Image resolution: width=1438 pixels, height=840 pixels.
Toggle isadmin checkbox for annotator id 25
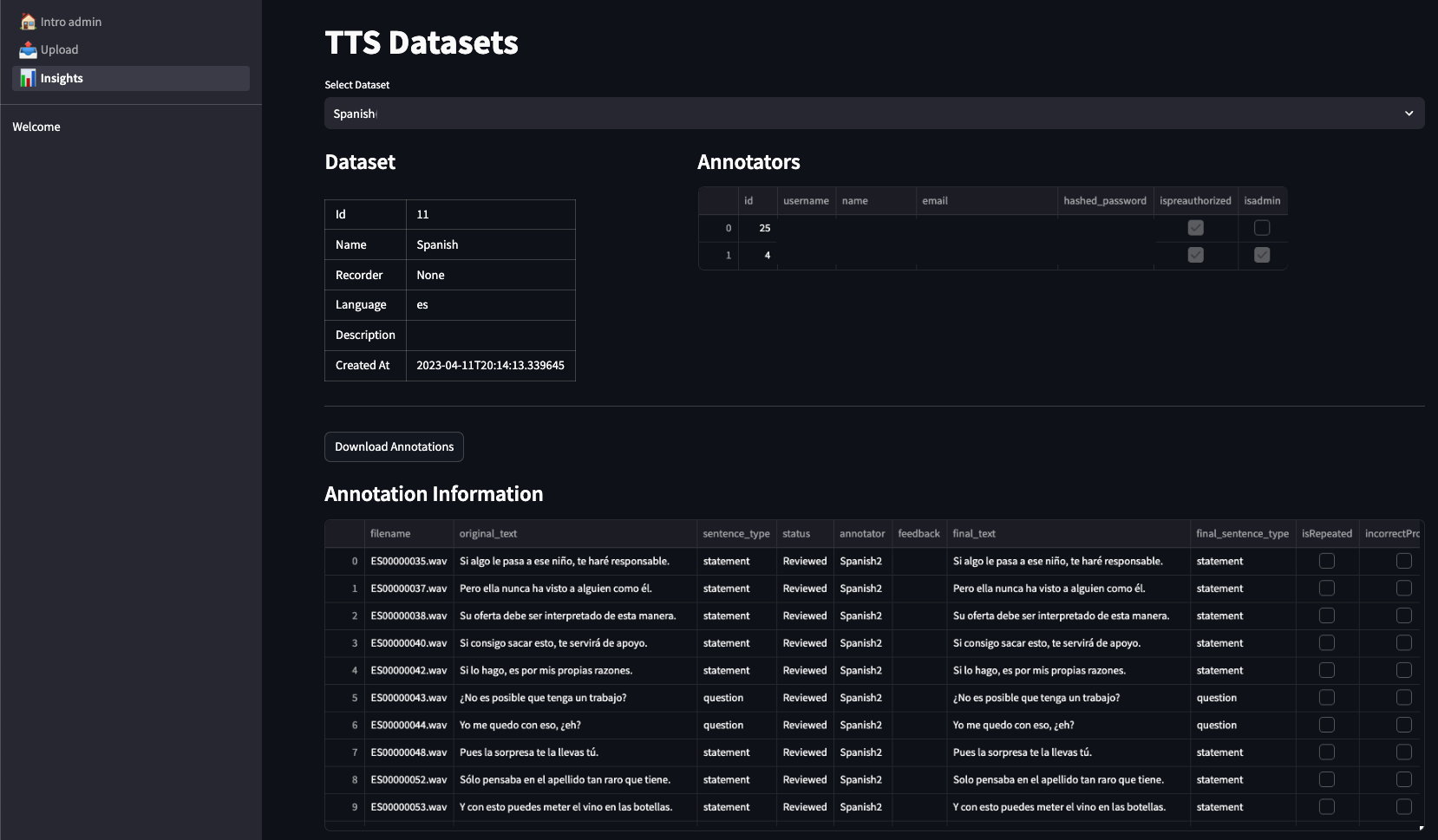[x=1262, y=228]
